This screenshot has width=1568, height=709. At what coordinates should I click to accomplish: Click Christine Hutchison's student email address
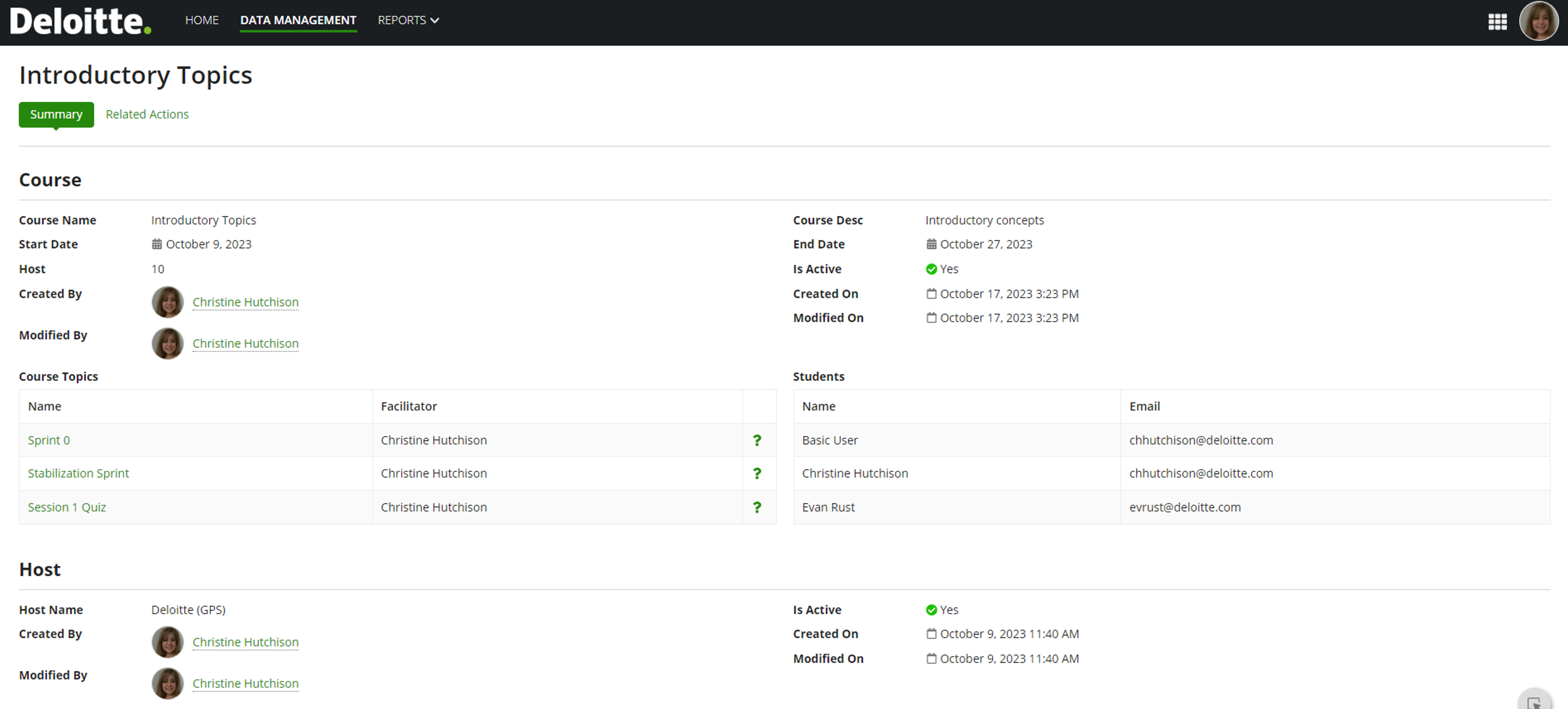click(1201, 473)
